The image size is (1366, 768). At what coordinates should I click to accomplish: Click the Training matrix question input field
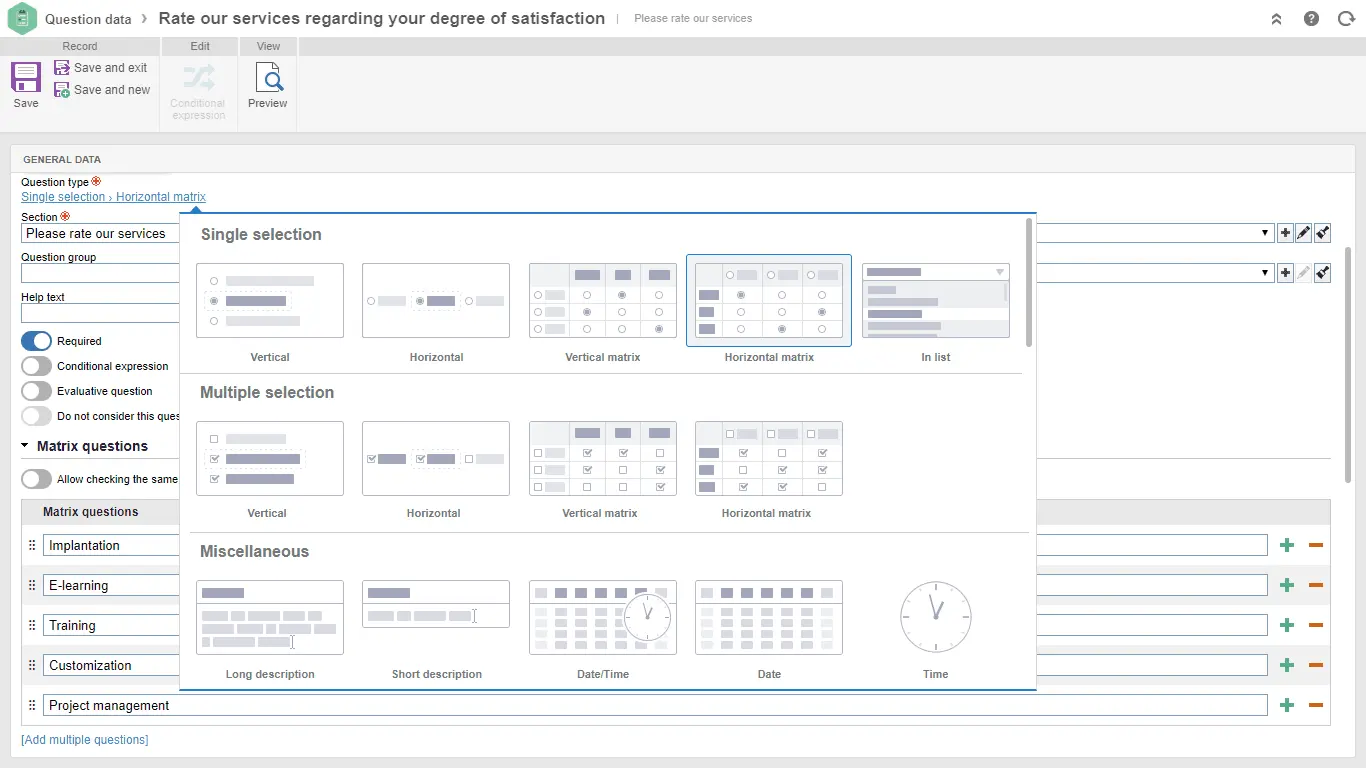point(110,625)
